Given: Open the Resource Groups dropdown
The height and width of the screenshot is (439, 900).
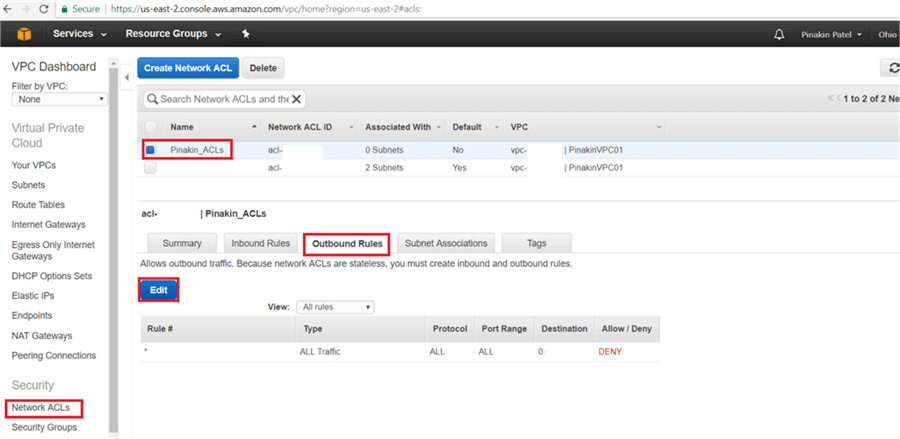Looking at the screenshot, I should coord(173,34).
